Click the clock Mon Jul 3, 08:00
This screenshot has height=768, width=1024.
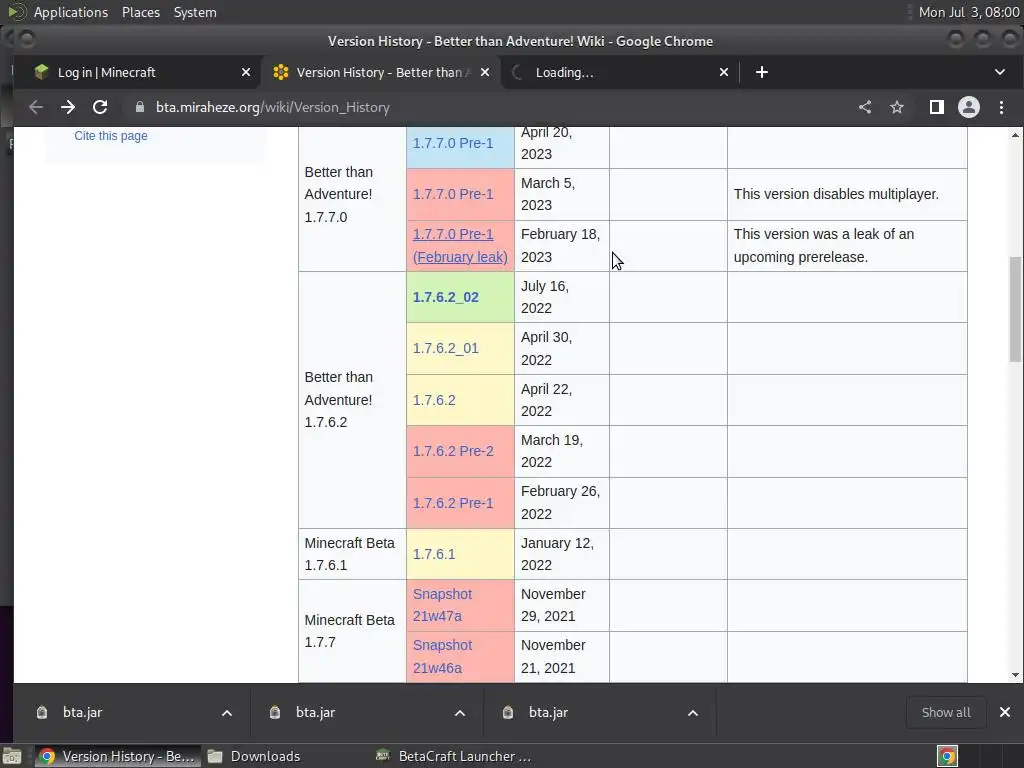(968, 12)
